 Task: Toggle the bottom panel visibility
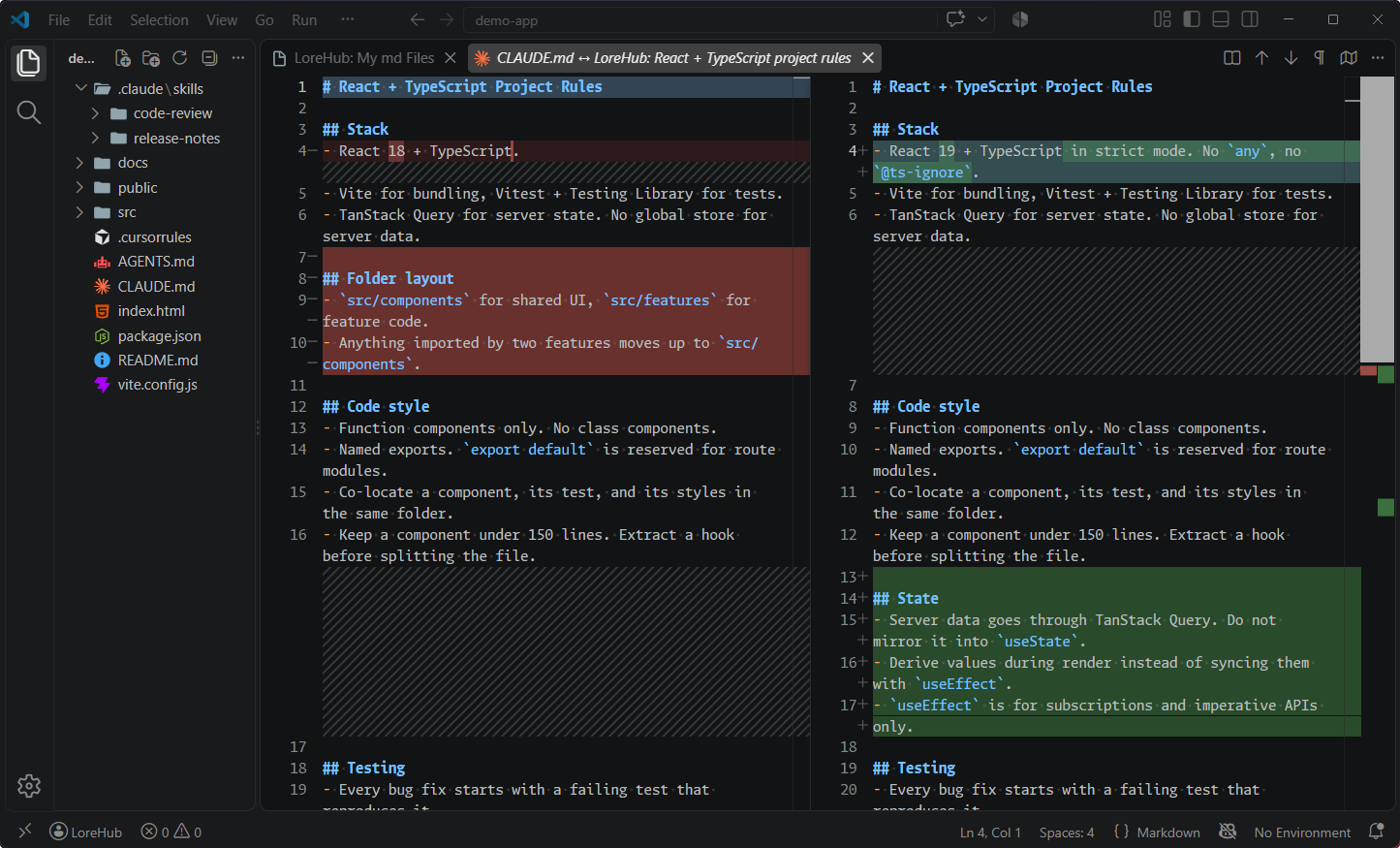1221,19
